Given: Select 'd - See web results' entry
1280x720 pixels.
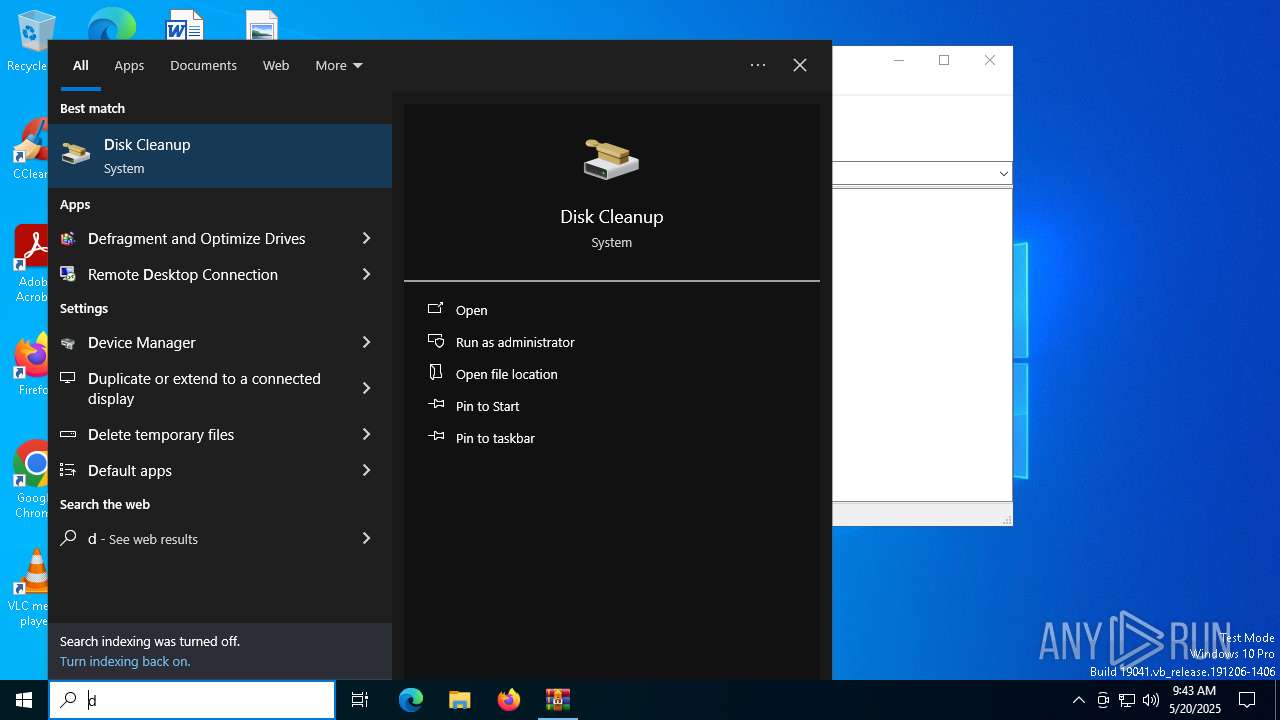Looking at the screenshot, I should pyautogui.click(x=220, y=538).
